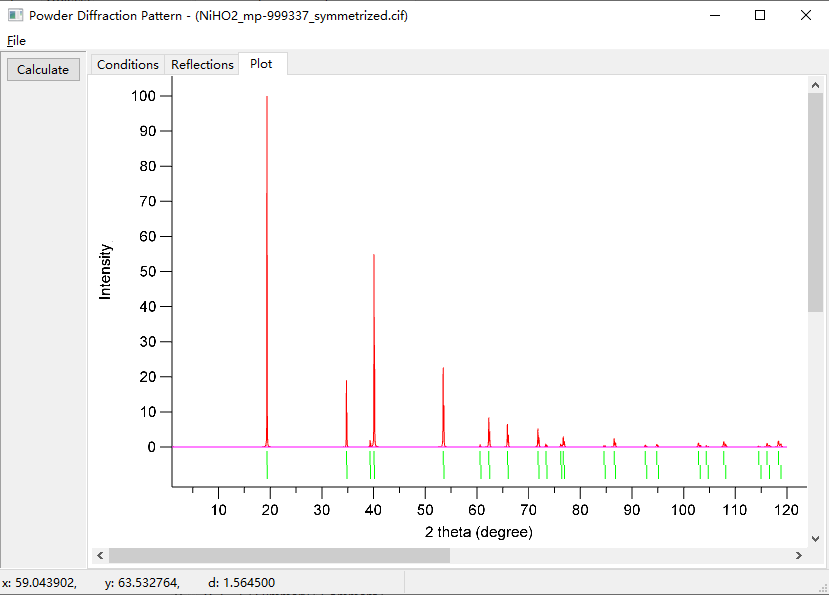Click the vertical scrollbar up arrow

click(815, 83)
